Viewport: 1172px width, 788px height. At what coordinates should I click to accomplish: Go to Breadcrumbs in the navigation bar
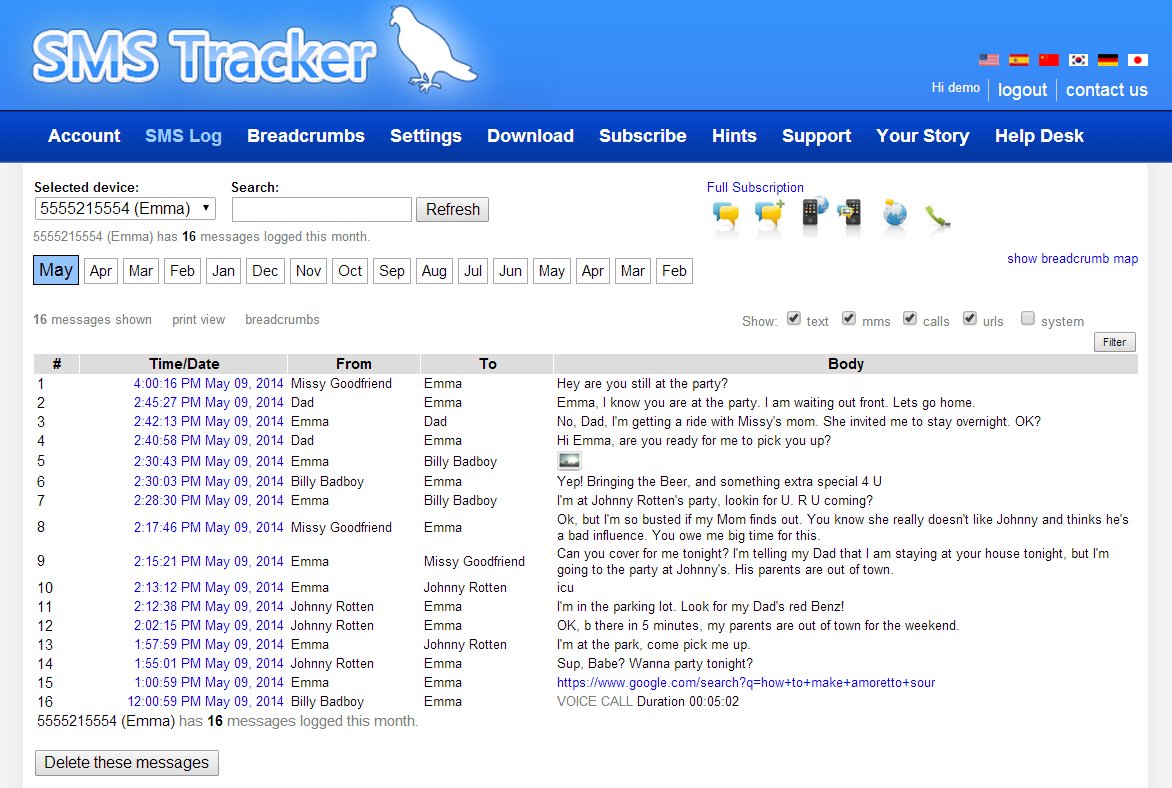(x=306, y=136)
